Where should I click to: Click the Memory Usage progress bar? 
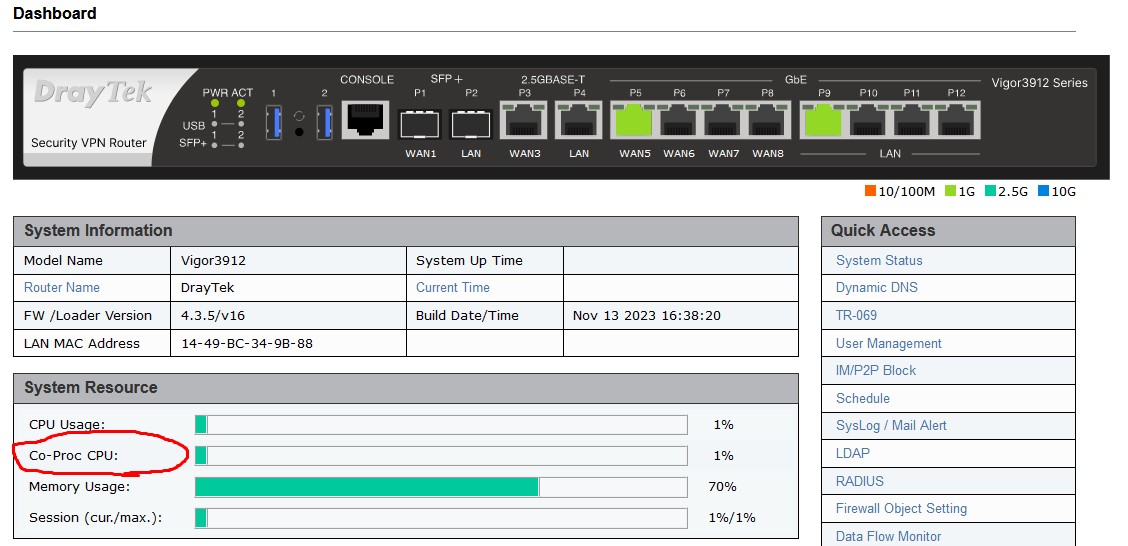tap(440, 487)
